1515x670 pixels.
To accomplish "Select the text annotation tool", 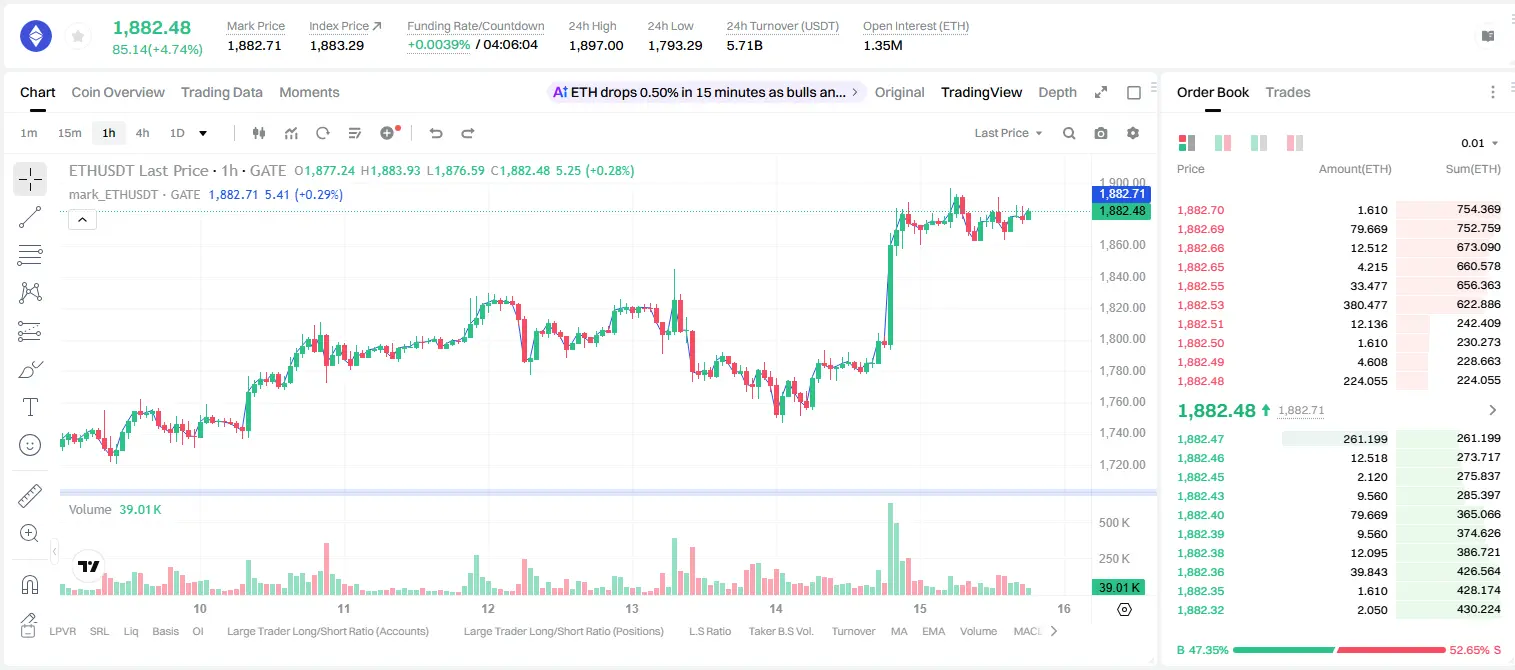I will pos(30,407).
